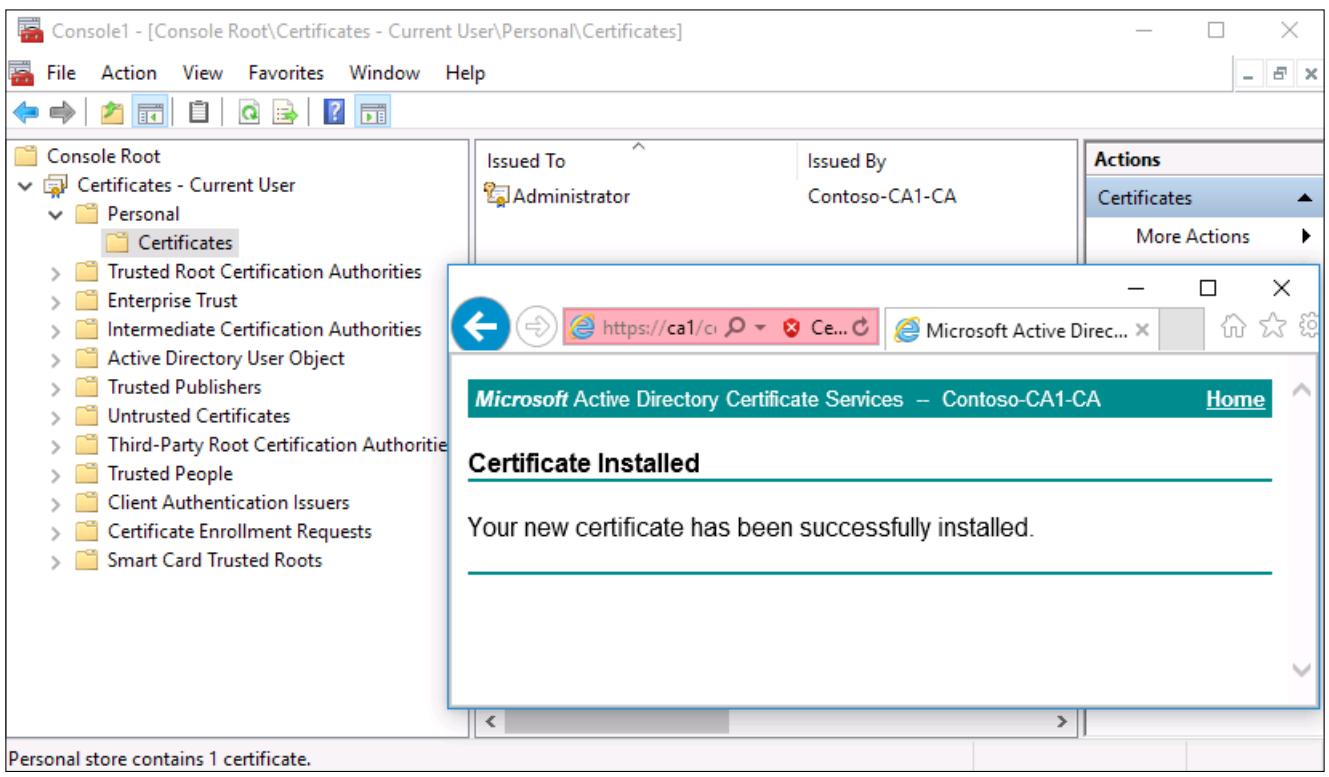
Task: Maximize the browser window
Action: [x=1209, y=288]
